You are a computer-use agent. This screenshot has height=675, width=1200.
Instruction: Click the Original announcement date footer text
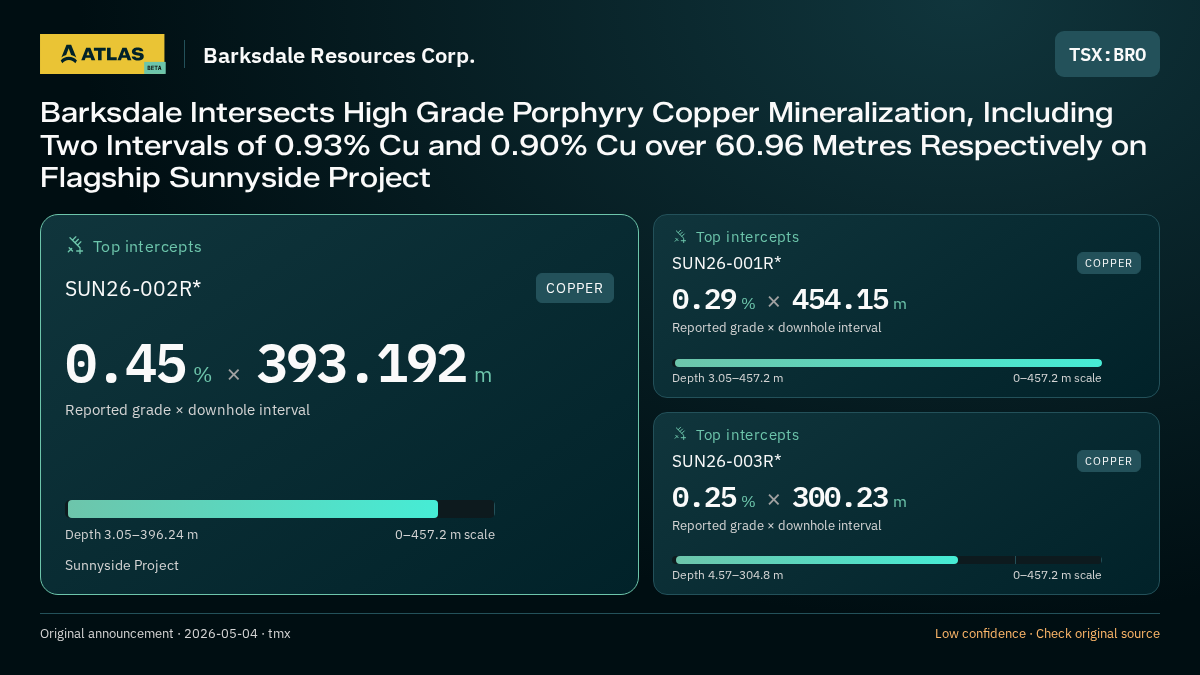[x=165, y=634]
